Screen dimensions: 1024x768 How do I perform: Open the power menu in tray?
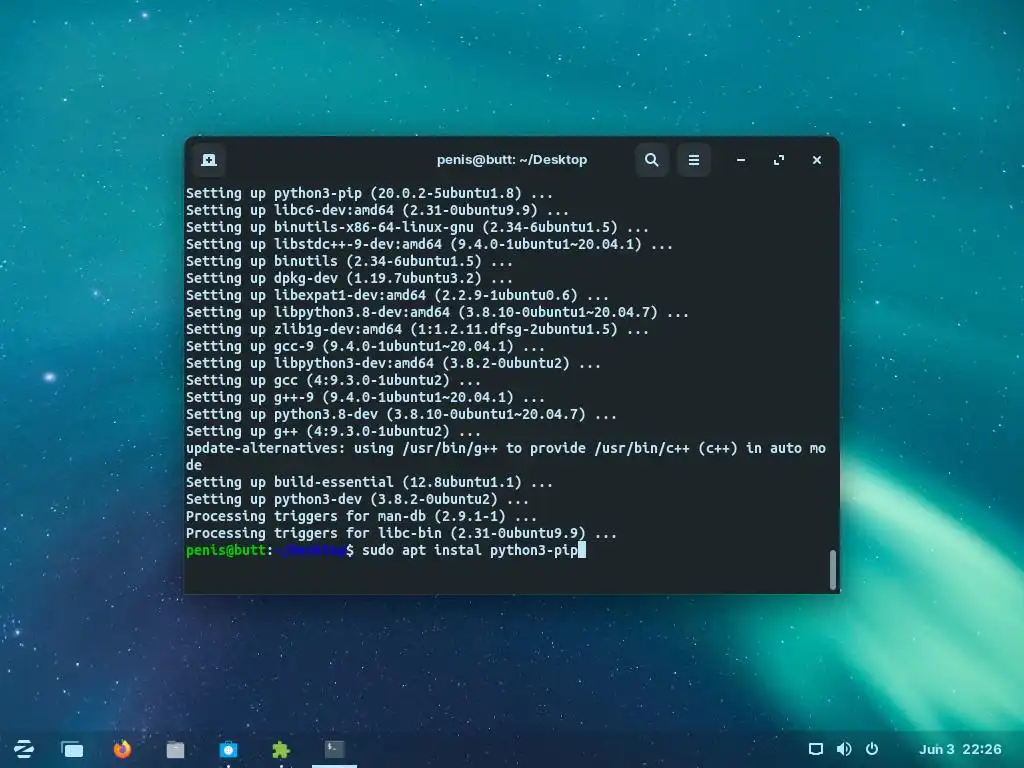[x=872, y=749]
